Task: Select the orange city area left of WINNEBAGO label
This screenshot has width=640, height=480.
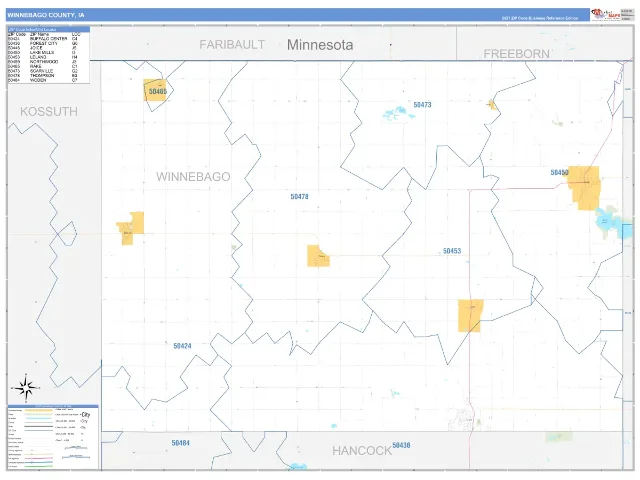Action: [x=131, y=228]
